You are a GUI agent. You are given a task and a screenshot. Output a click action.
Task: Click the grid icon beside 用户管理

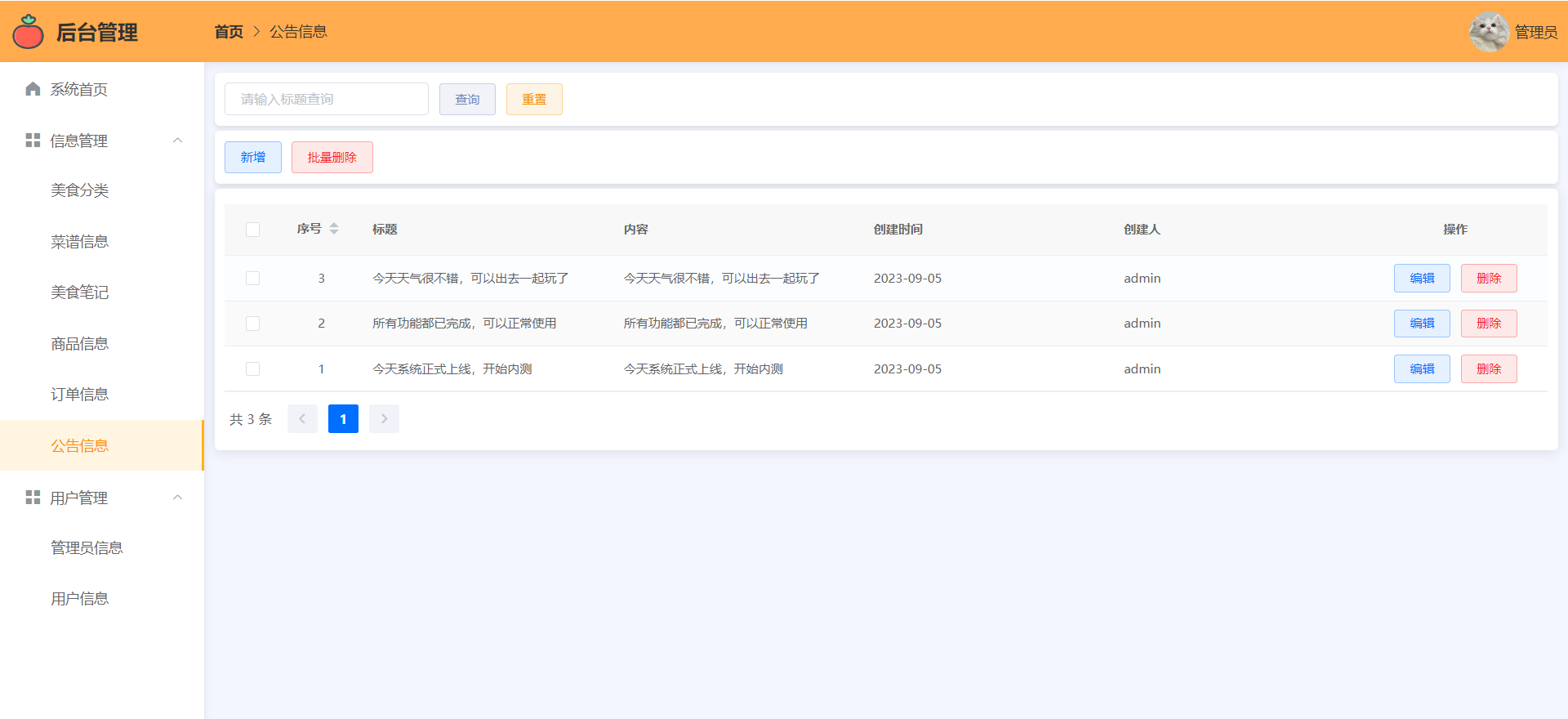tap(33, 498)
